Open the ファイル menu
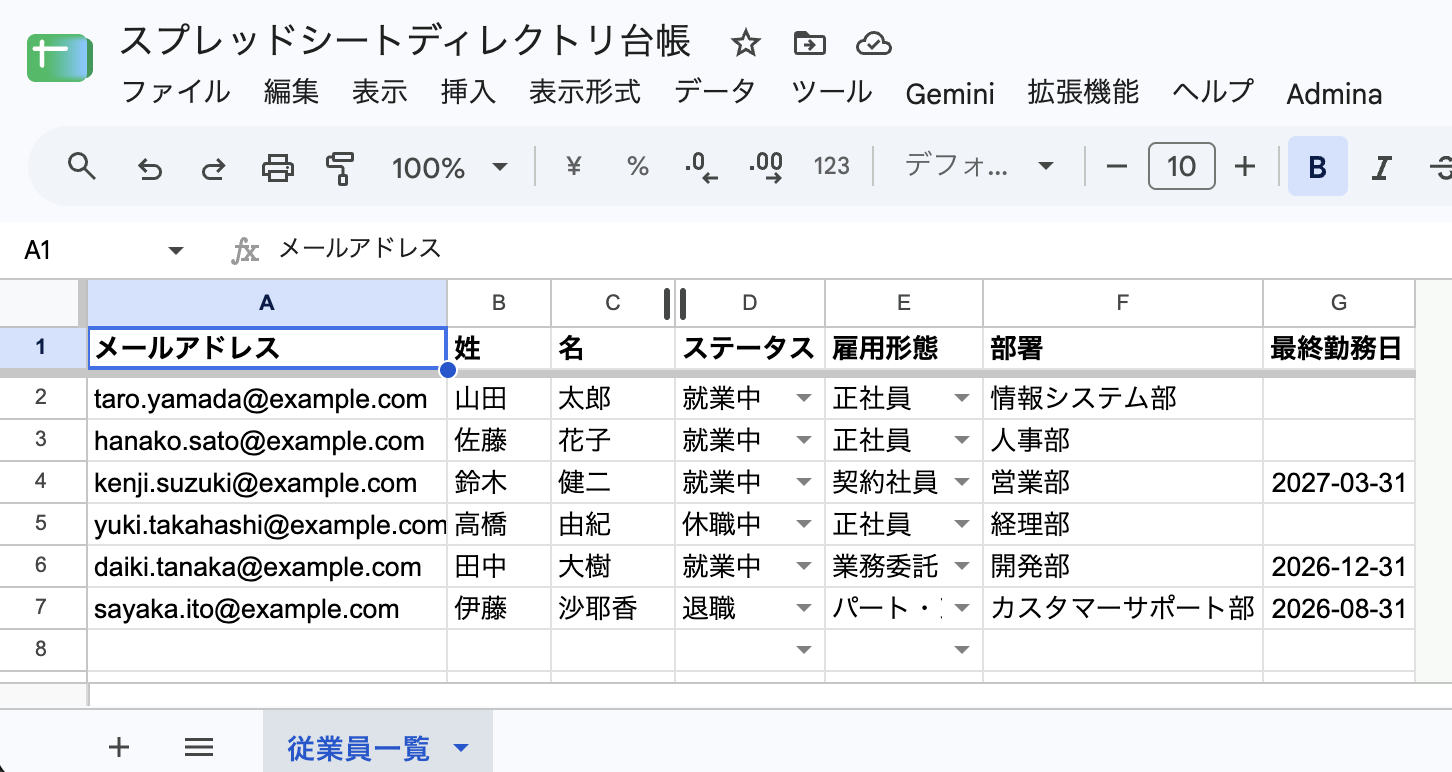The width and height of the screenshot is (1452, 772). (x=176, y=93)
